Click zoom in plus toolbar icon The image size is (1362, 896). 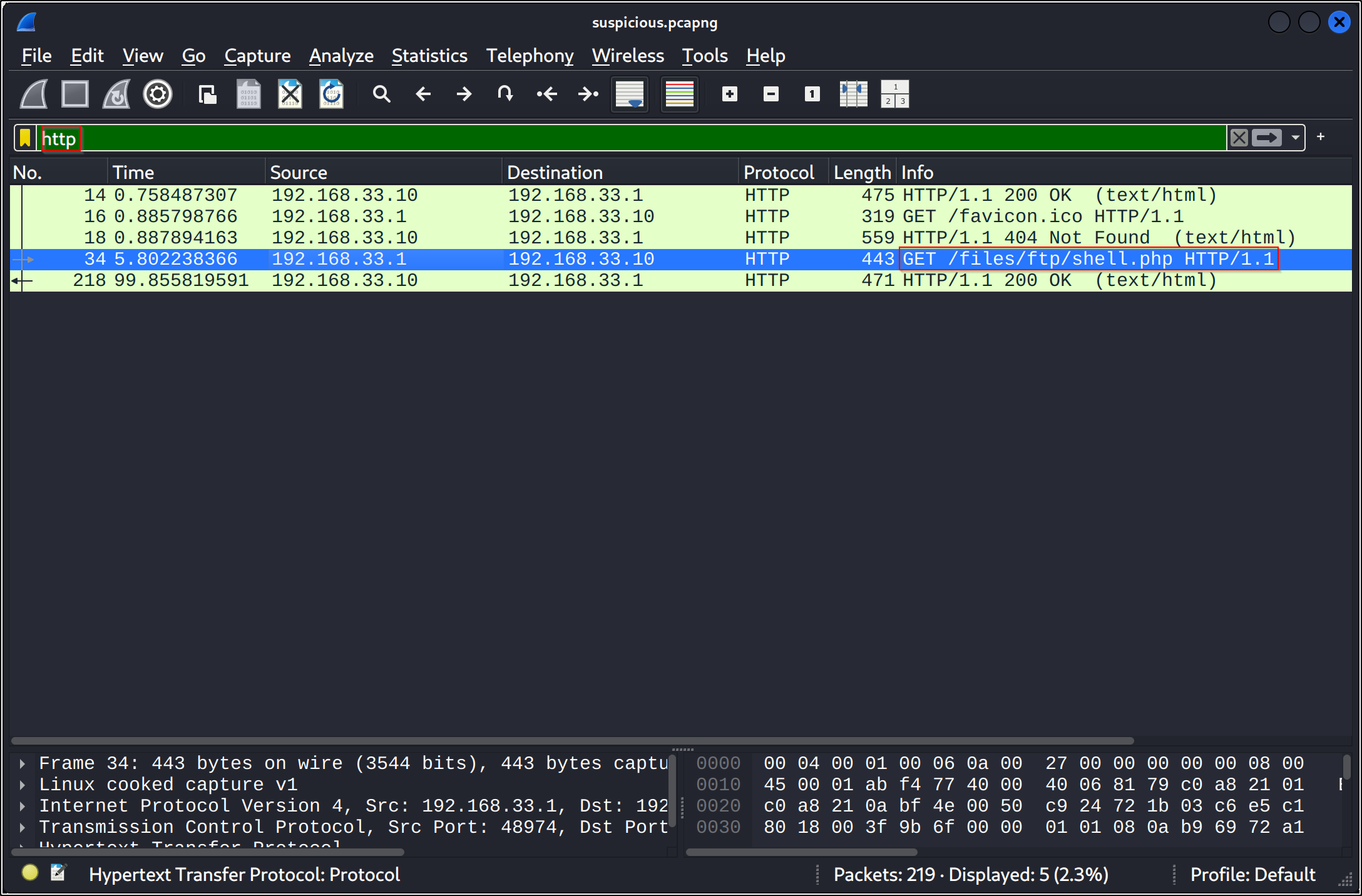729,94
